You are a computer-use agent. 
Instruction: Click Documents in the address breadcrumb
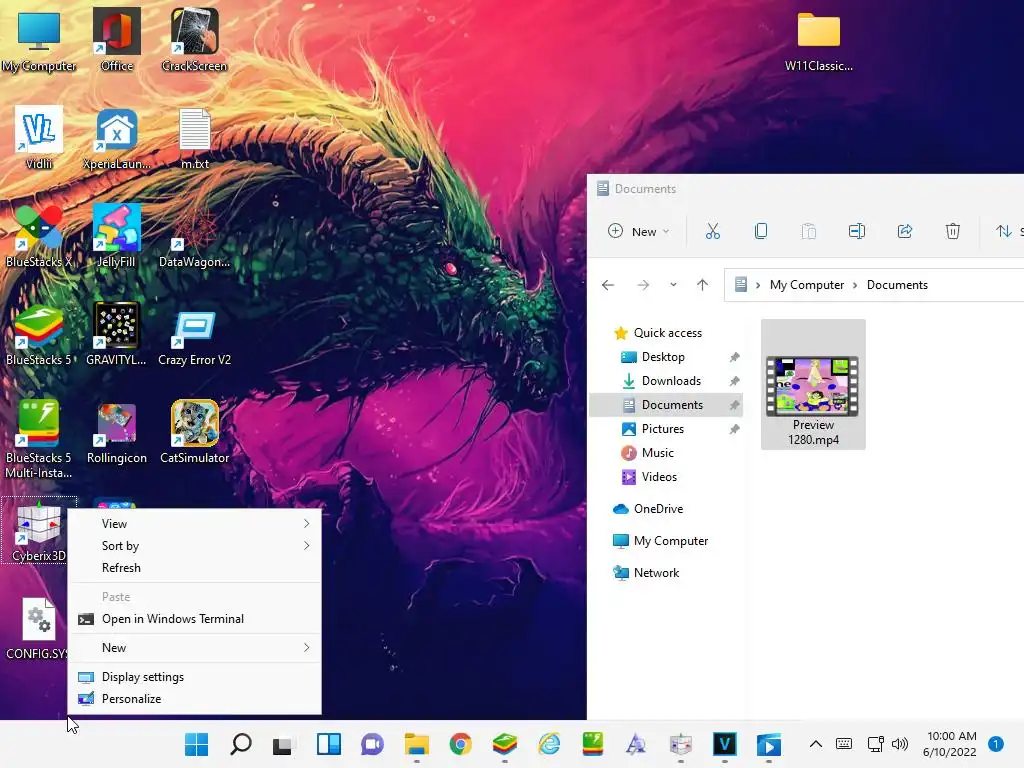click(897, 285)
